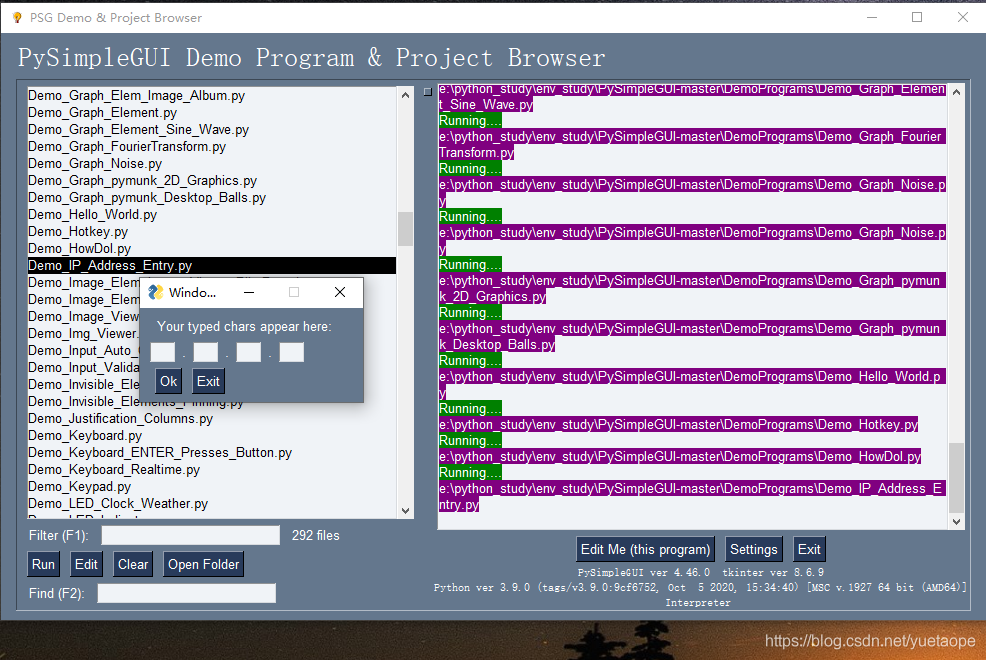Click the file list scrollbar thumb
Viewport: 986px width, 660px height.
(x=406, y=229)
